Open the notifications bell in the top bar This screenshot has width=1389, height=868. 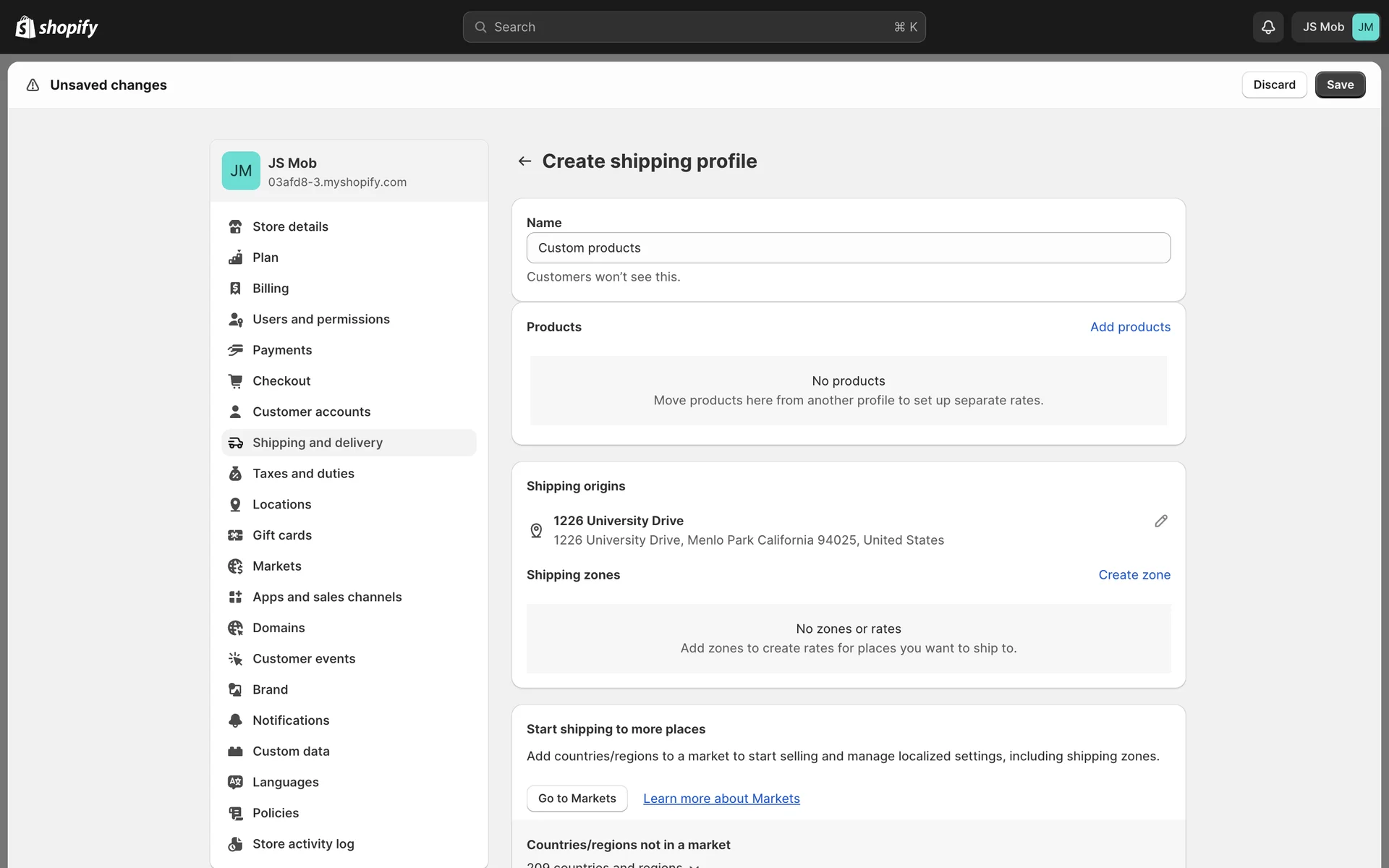point(1267,27)
